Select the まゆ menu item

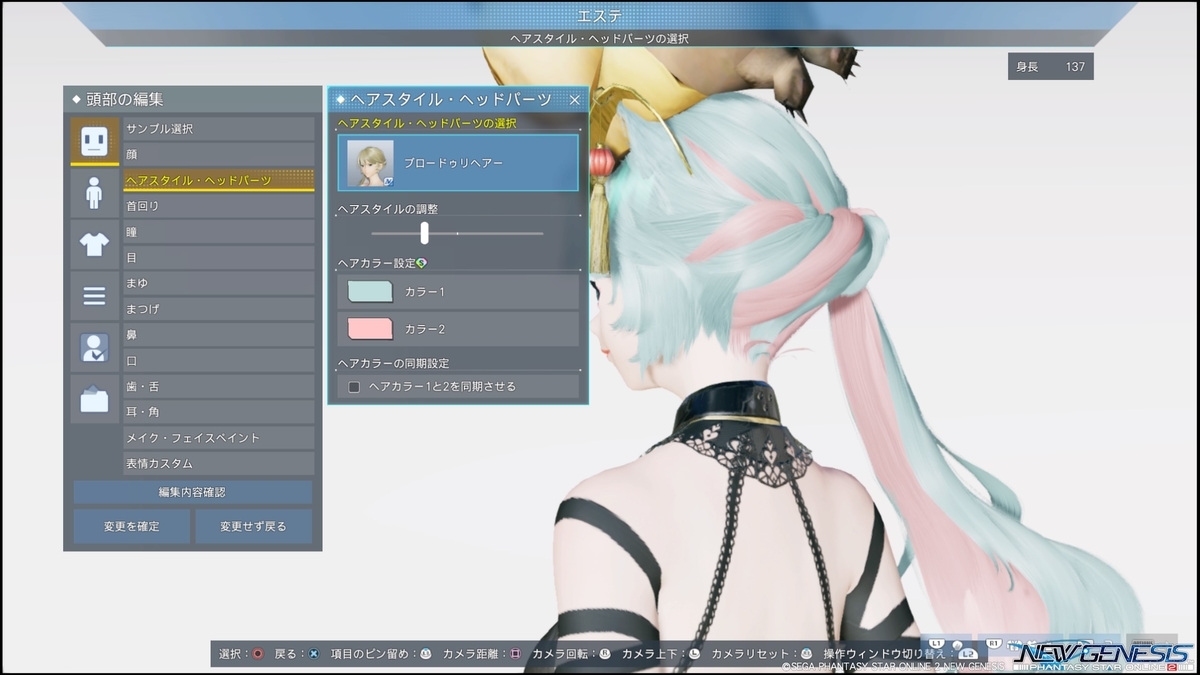(219, 283)
